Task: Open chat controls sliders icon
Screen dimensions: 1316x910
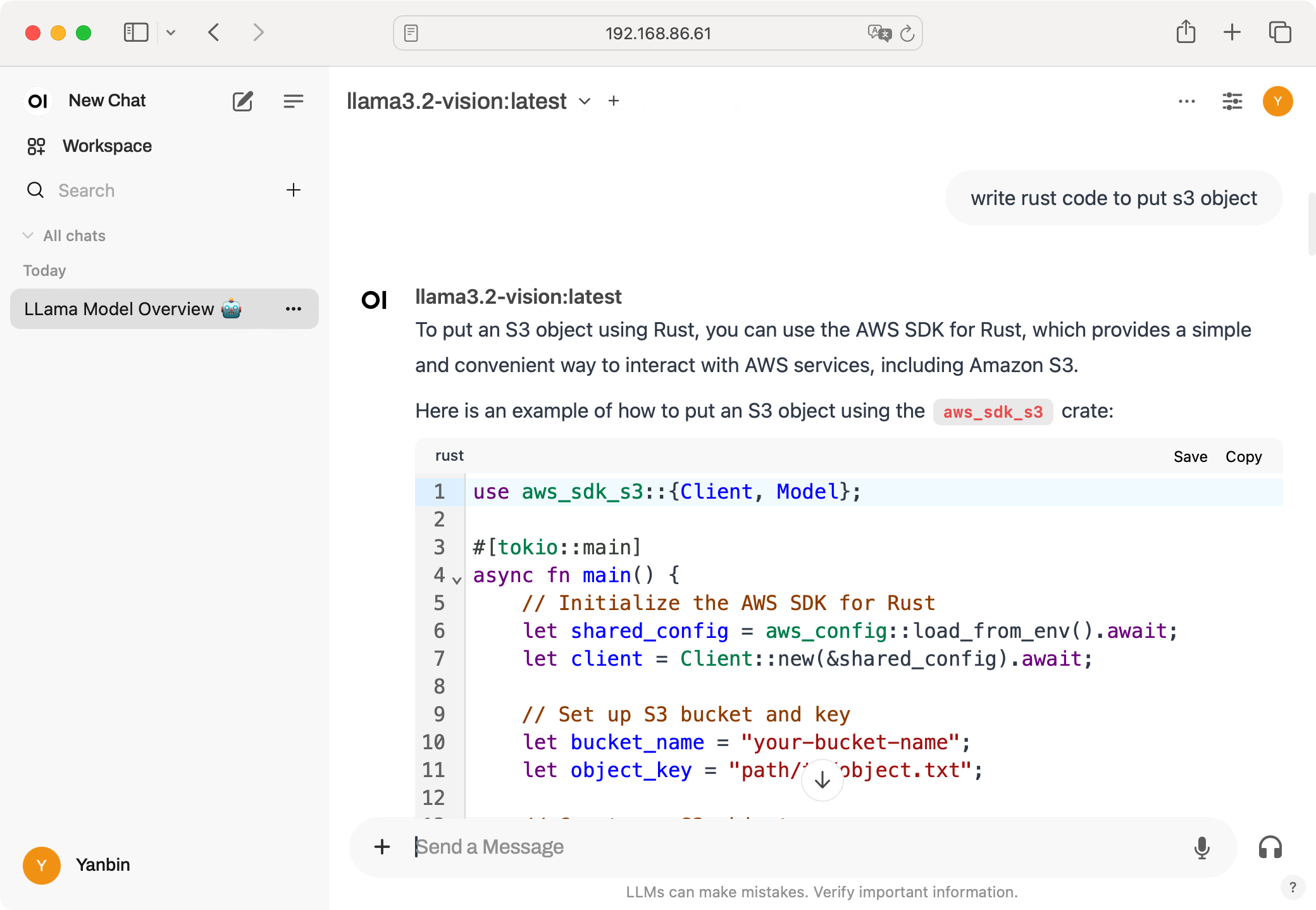Action: tap(1232, 101)
